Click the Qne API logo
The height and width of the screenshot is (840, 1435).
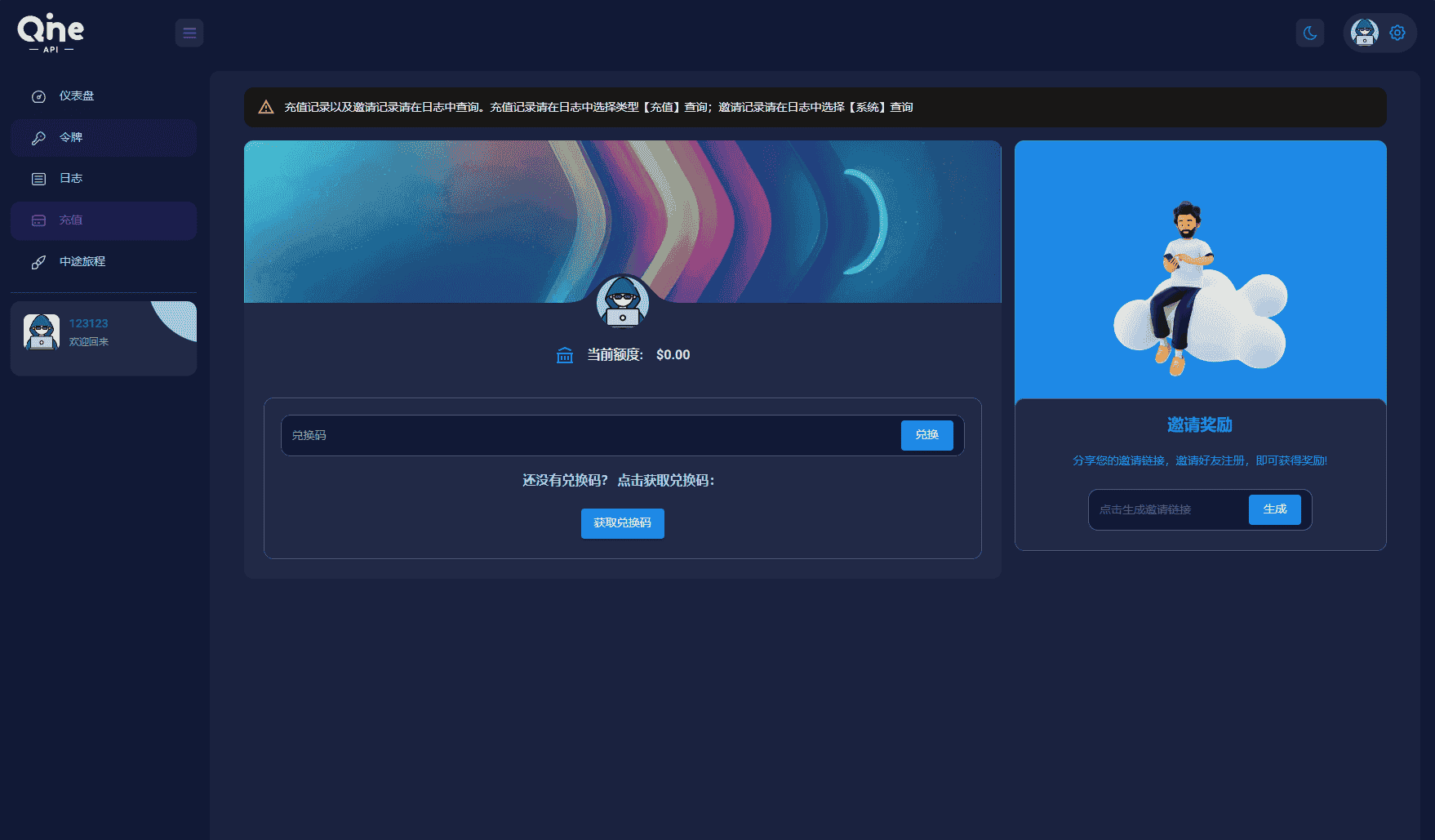click(51, 33)
